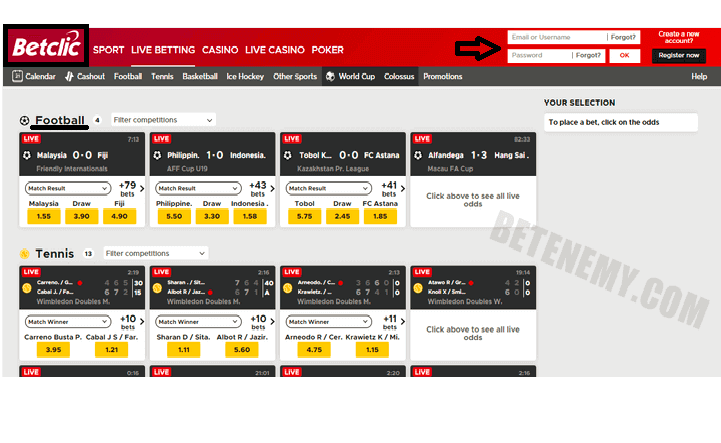
Task: Bet on FC Astana at odds 1.85
Action: (380, 216)
